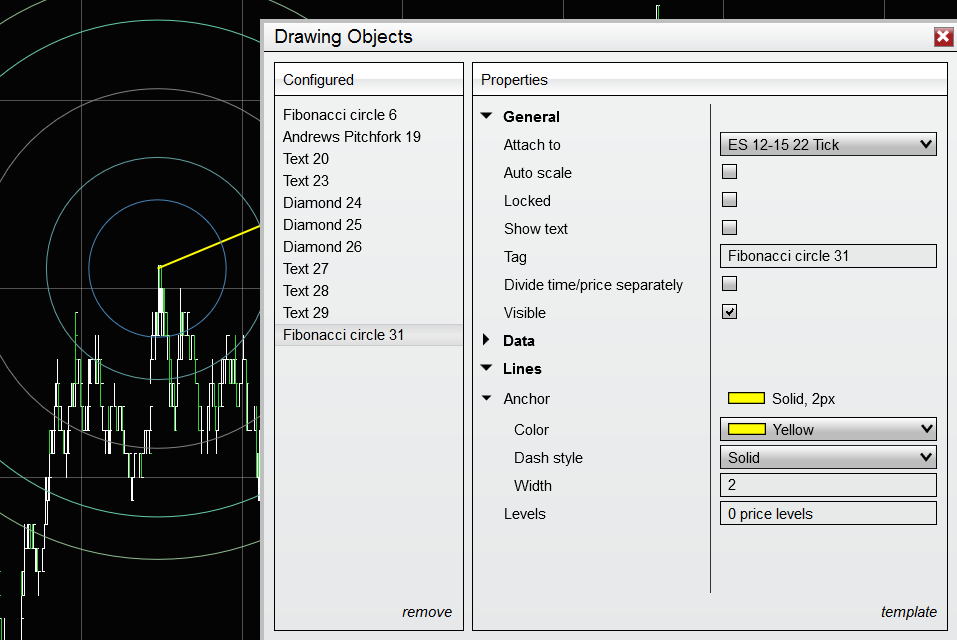Click the yellow Anchor line swatch
The width and height of the screenshot is (957, 640).
(746, 399)
